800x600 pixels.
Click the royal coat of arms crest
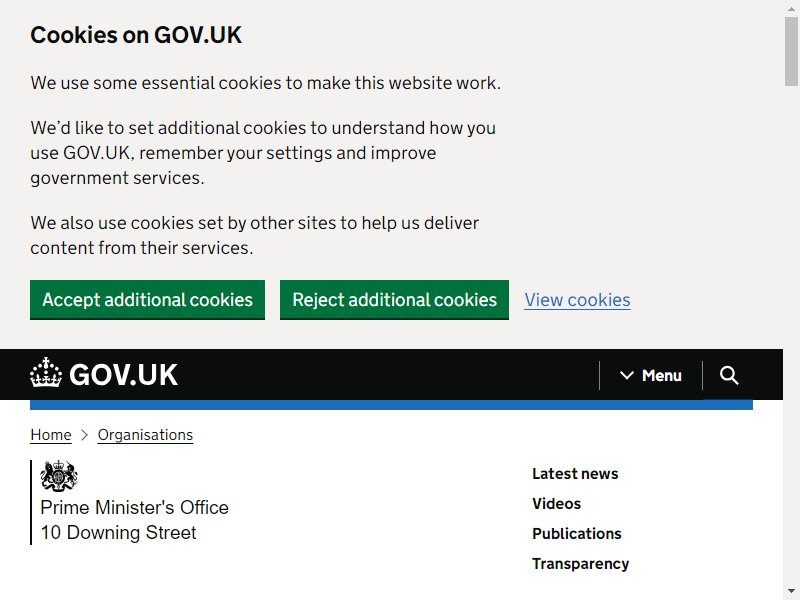[59, 476]
